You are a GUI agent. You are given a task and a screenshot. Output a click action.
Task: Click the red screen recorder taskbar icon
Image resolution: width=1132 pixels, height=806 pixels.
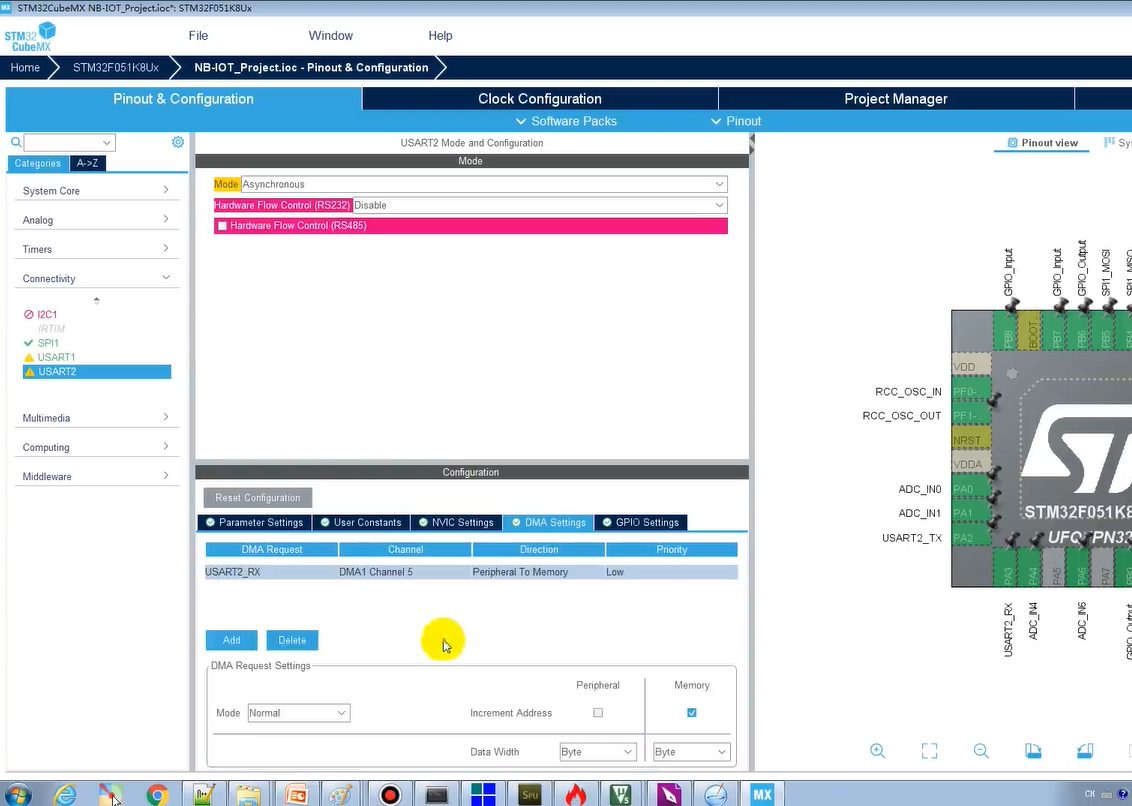pyautogui.click(x=390, y=794)
